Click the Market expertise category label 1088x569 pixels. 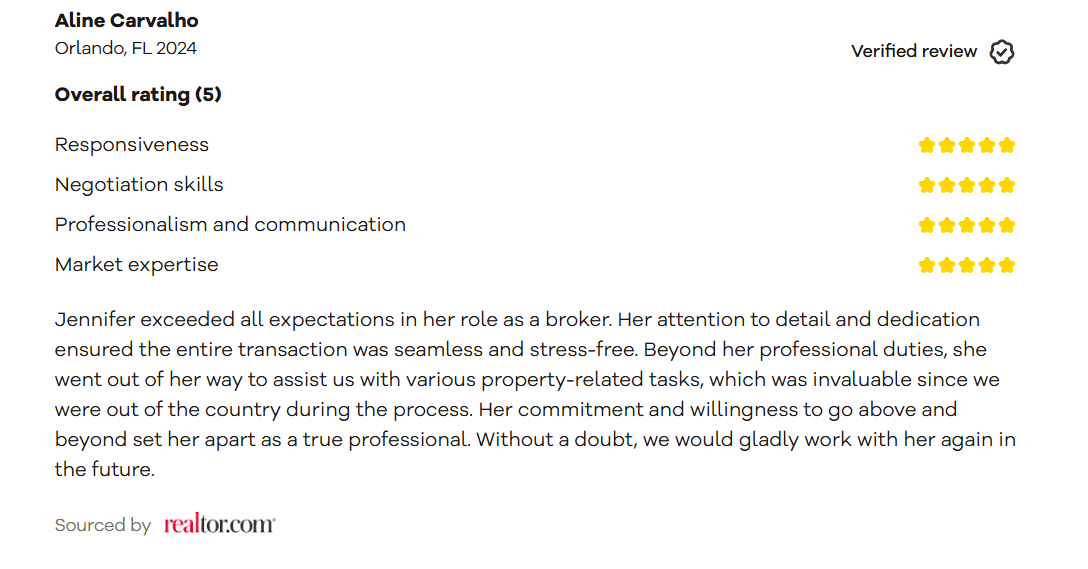point(137,265)
